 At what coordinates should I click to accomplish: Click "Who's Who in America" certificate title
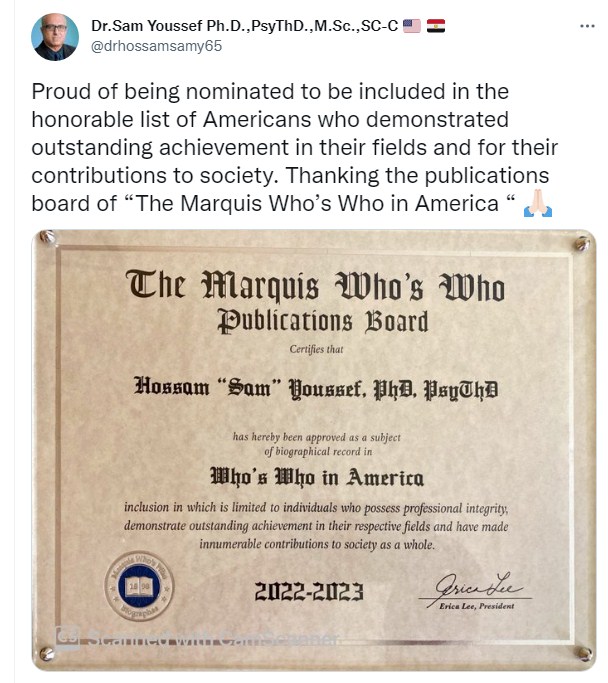316,474
